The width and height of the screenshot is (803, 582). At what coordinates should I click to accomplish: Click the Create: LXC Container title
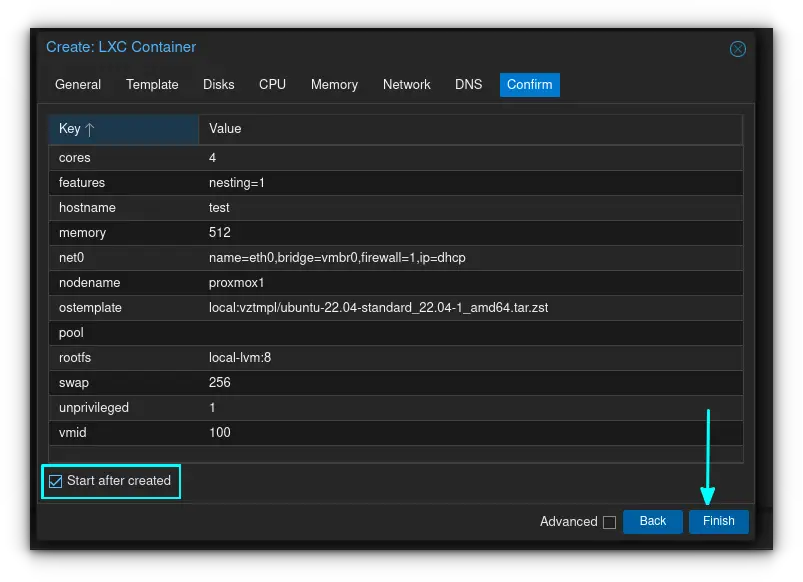pyautogui.click(x=121, y=47)
